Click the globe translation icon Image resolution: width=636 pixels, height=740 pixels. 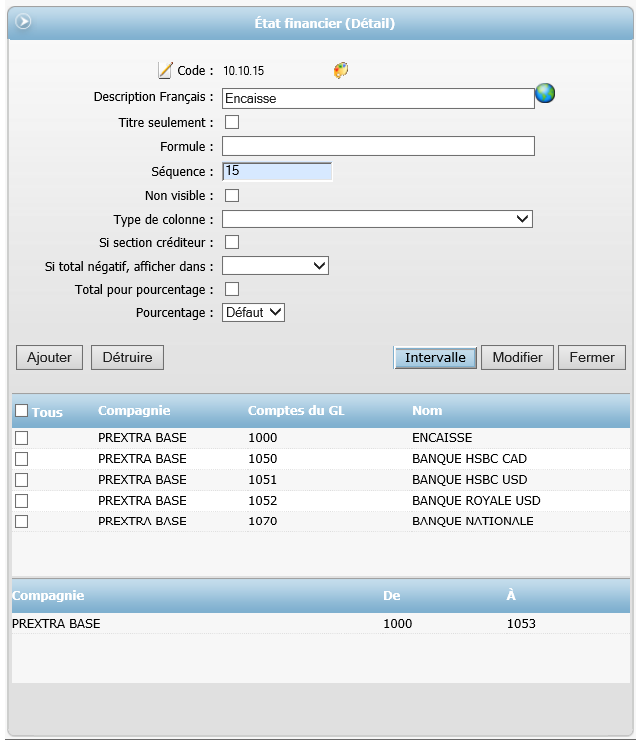tap(545, 94)
